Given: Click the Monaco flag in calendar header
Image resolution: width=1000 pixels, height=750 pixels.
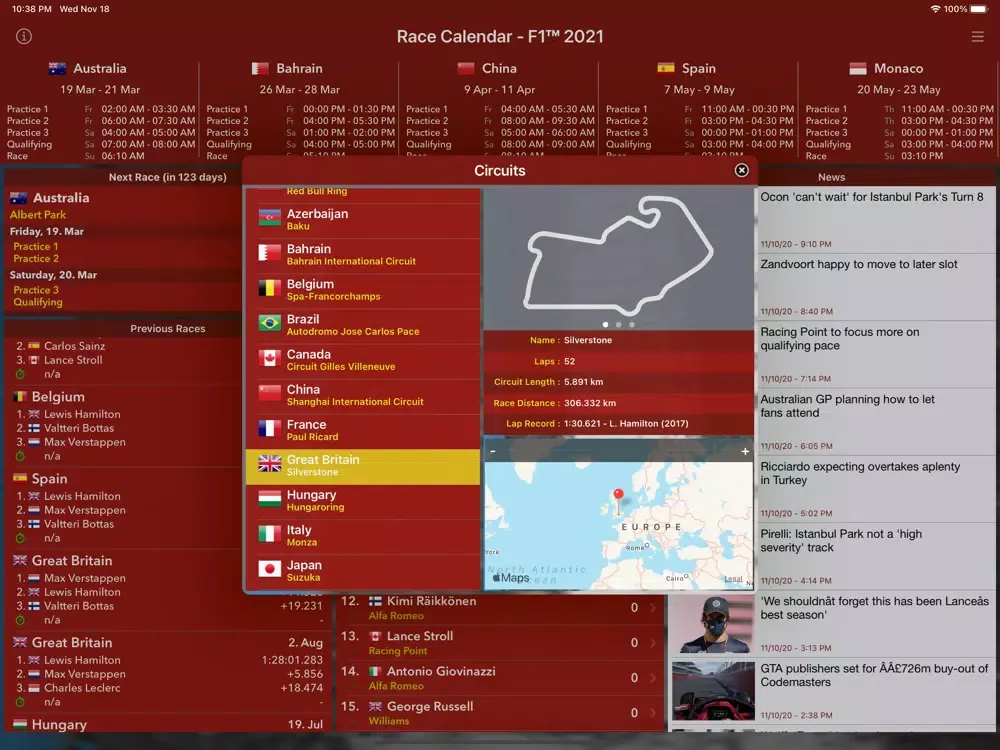Looking at the screenshot, I should 858,68.
